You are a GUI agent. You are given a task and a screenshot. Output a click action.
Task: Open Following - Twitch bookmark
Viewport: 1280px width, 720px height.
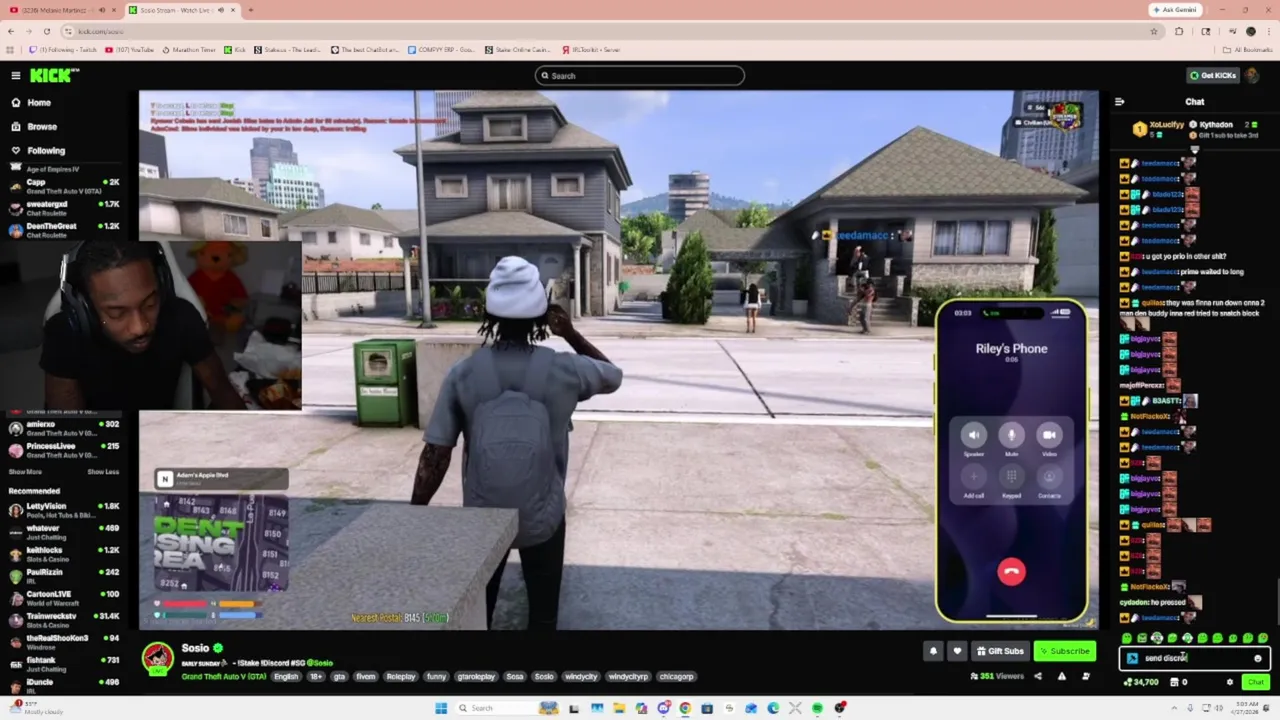(x=63, y=49)
